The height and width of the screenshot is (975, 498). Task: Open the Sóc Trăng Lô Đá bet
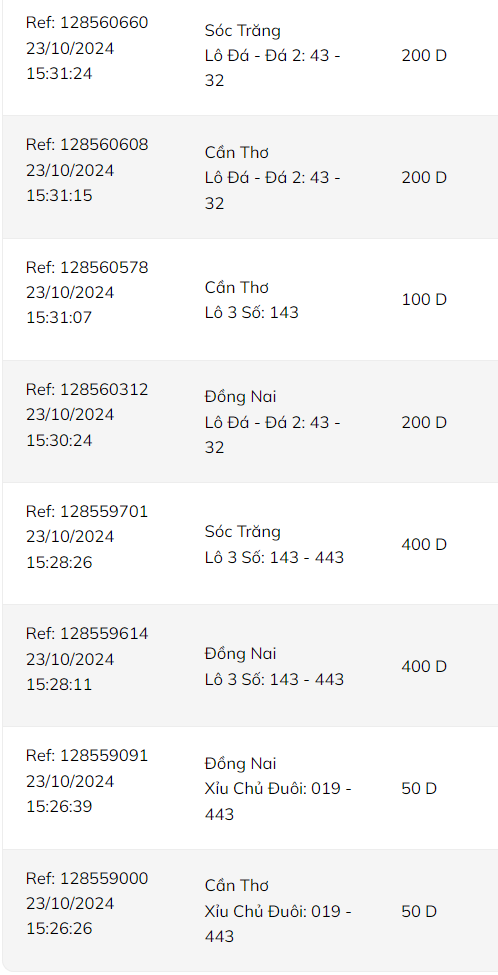[x=272, y=55]
